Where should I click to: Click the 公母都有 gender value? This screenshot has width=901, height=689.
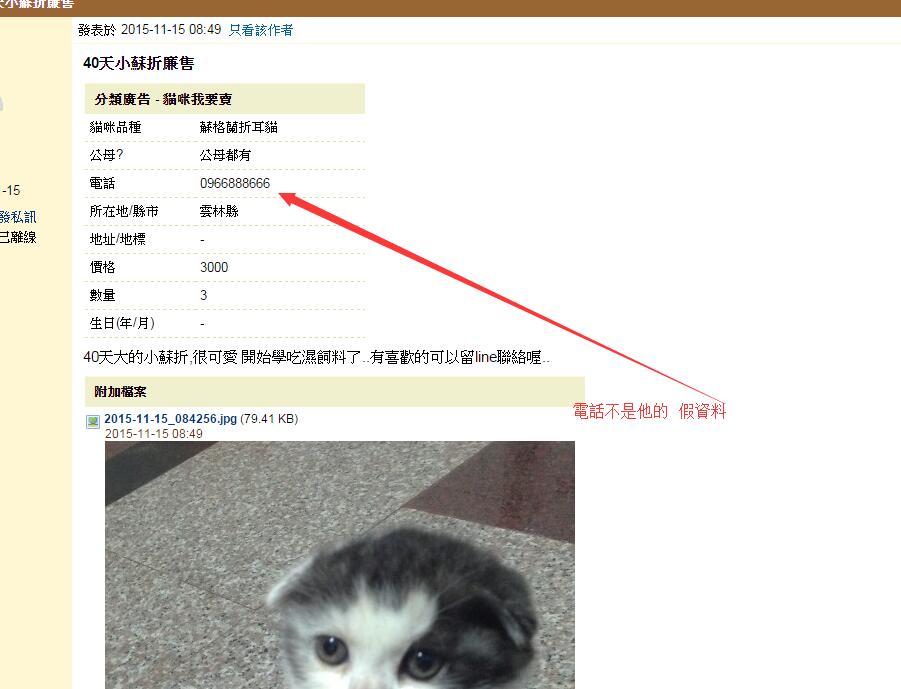(x=225, y=155)
